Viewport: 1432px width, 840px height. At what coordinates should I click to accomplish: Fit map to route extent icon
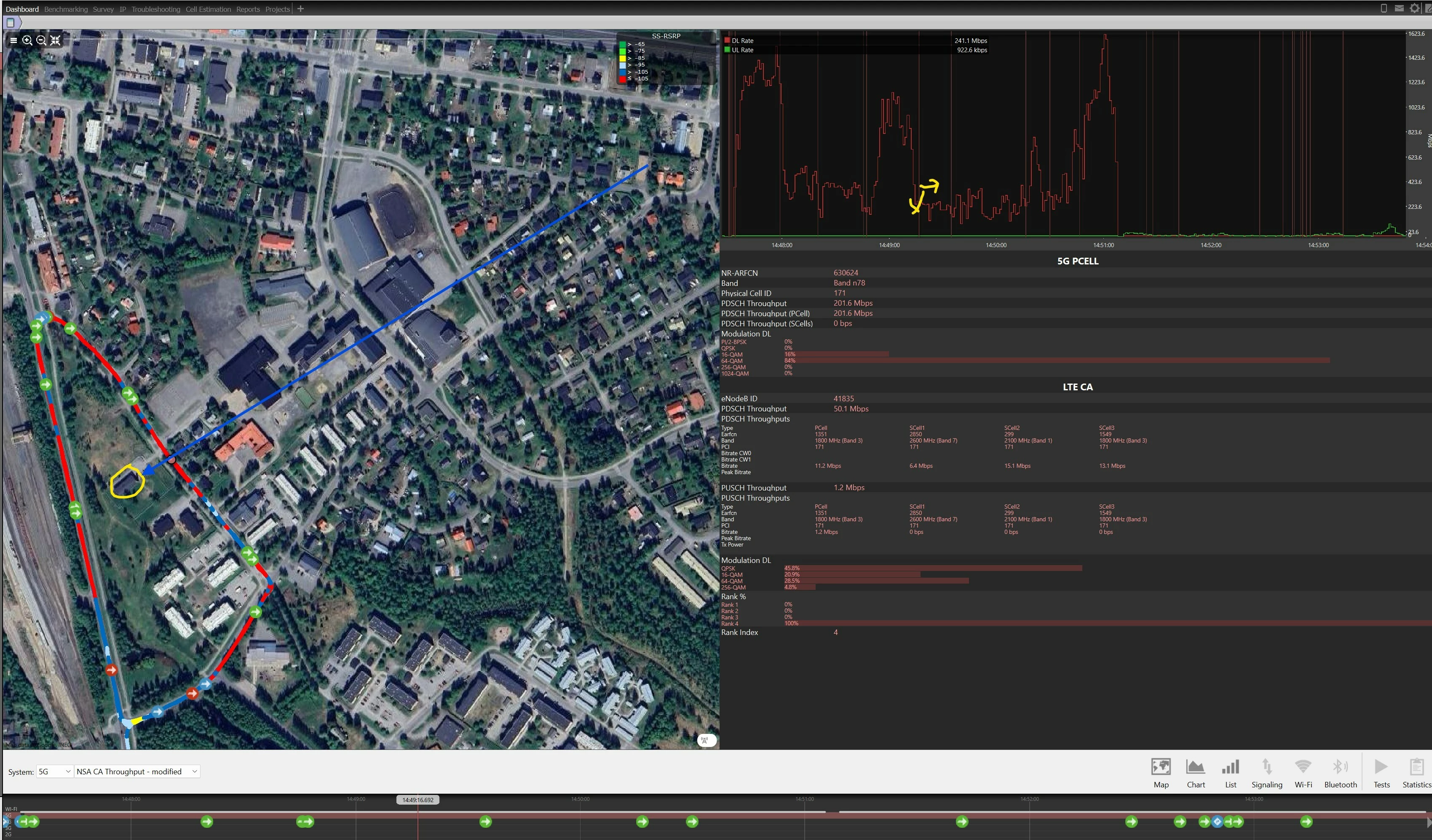click(x=55, y=40)
